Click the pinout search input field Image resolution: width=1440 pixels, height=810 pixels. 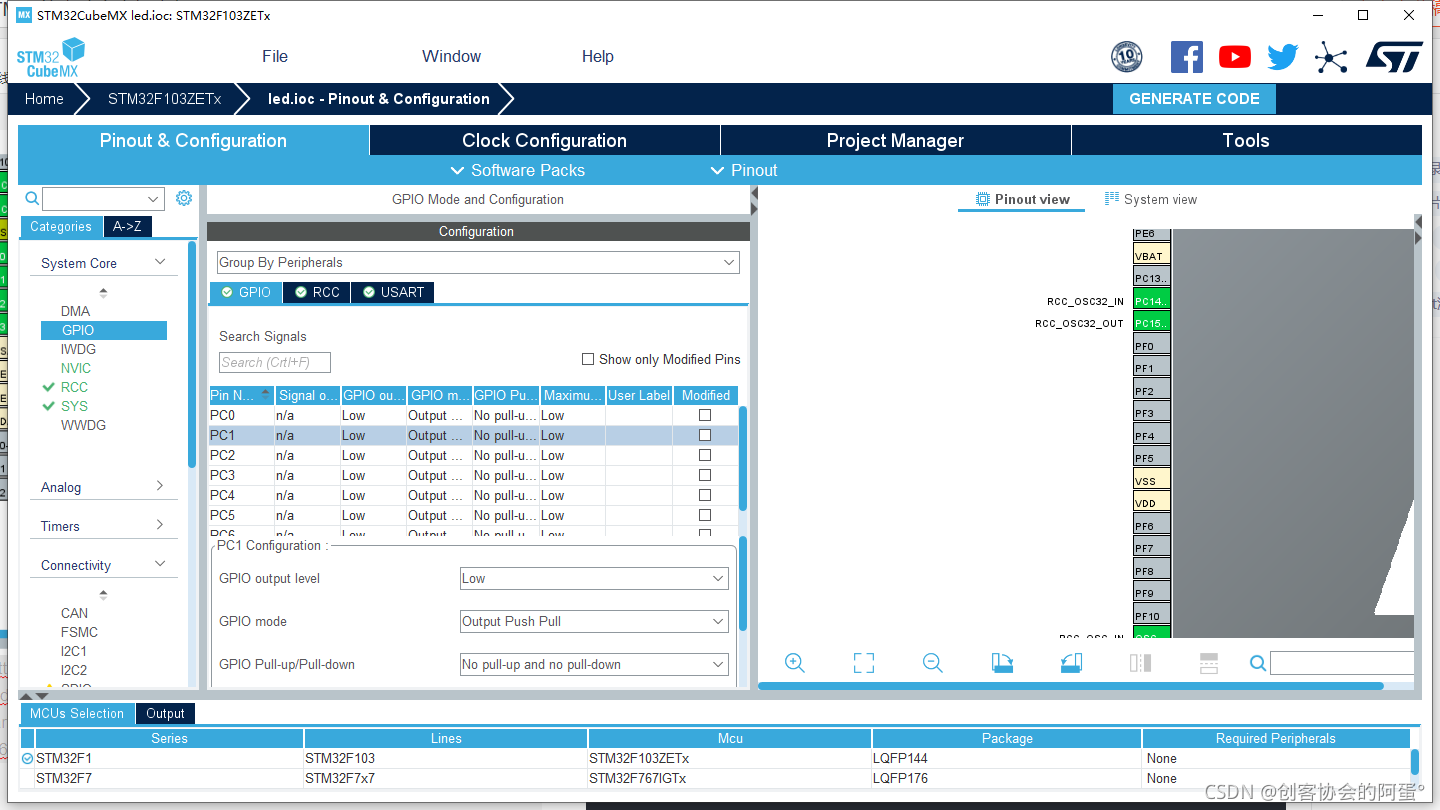1343,663
